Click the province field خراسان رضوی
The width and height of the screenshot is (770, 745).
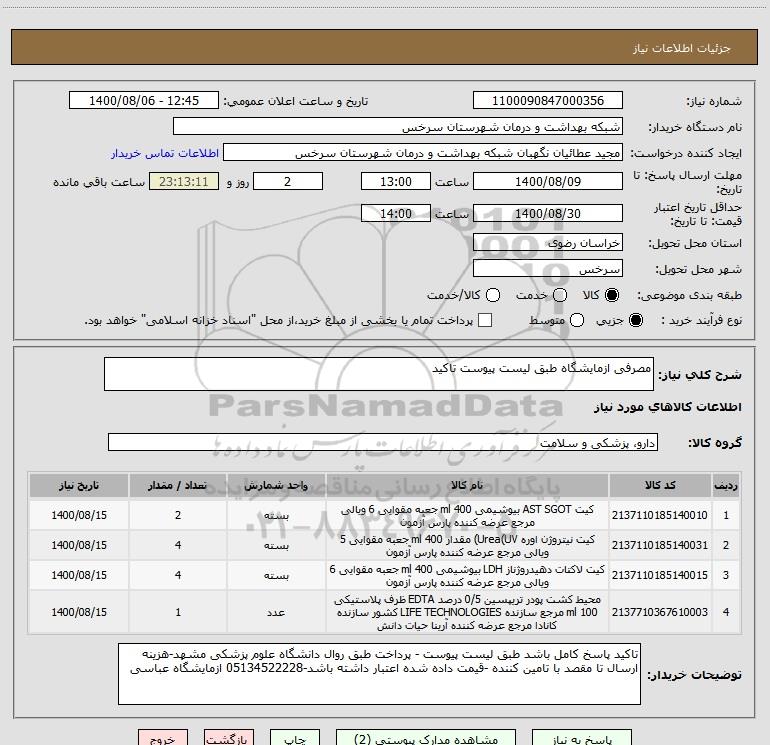tap(548, 242)
